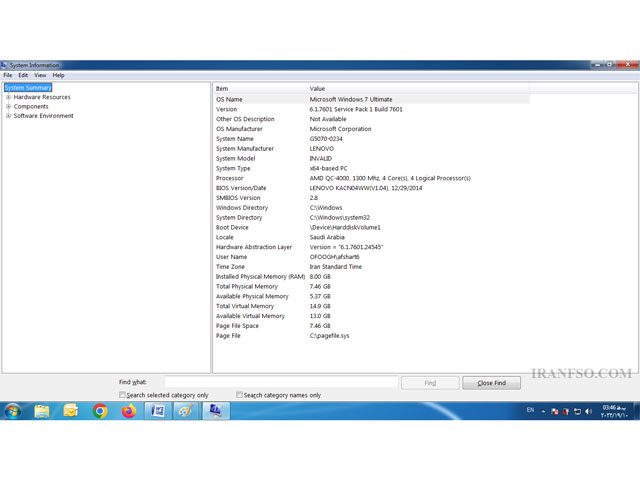Select Software Environment tree label

tap(44, 116)
